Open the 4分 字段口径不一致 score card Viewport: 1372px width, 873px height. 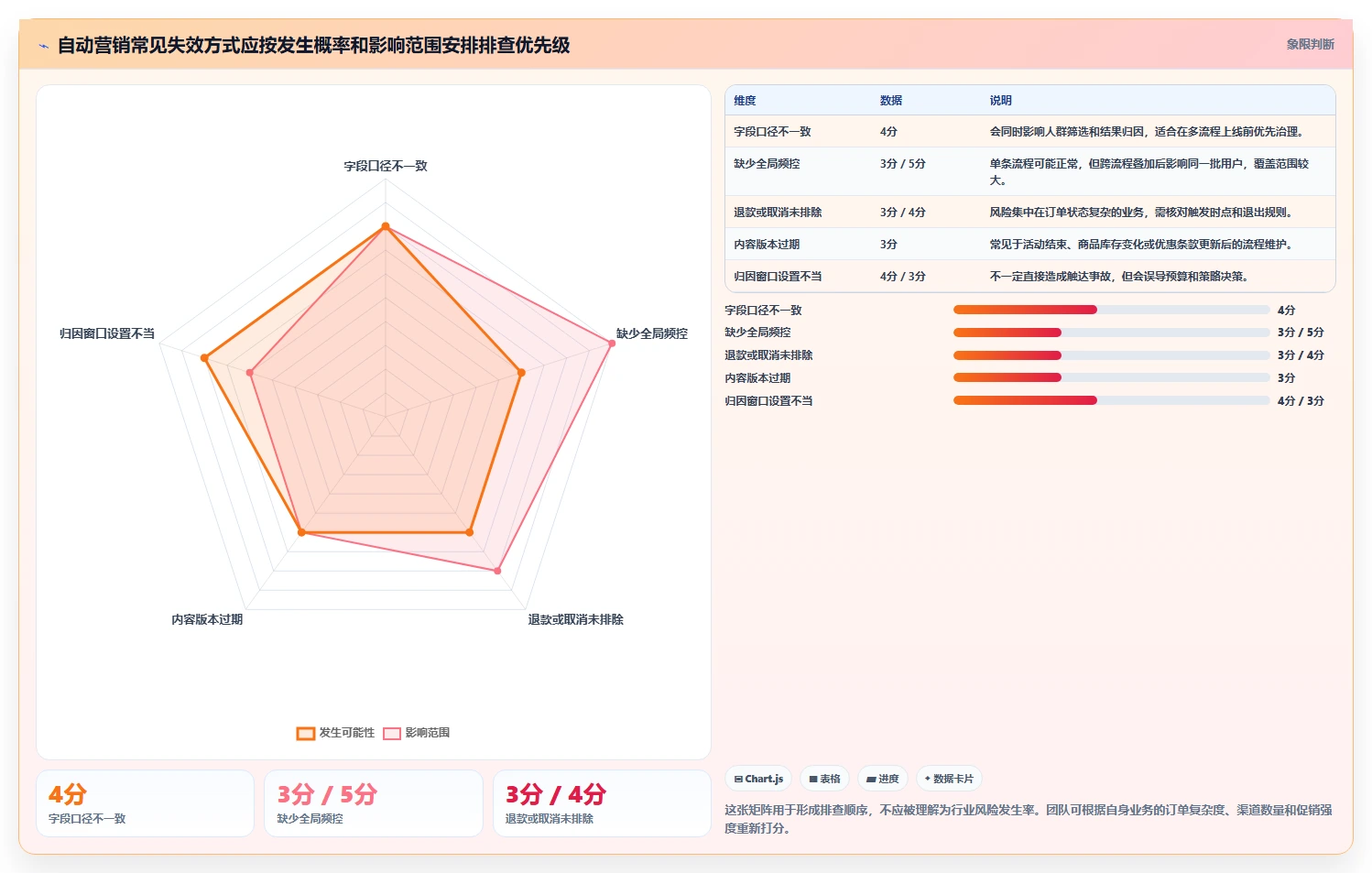(145, 803)
